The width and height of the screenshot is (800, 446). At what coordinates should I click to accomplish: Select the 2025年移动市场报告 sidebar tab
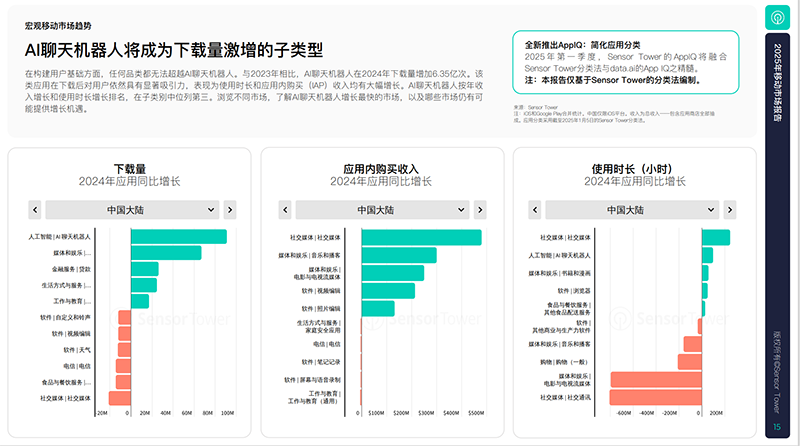[777, 82]
